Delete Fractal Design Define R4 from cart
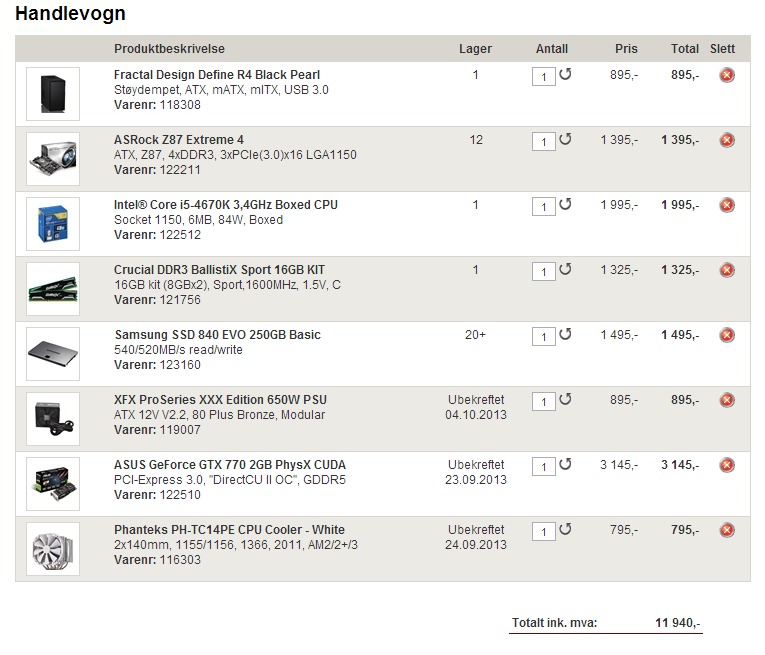This screenshot has width=765, height=655. tap(727, 75)
